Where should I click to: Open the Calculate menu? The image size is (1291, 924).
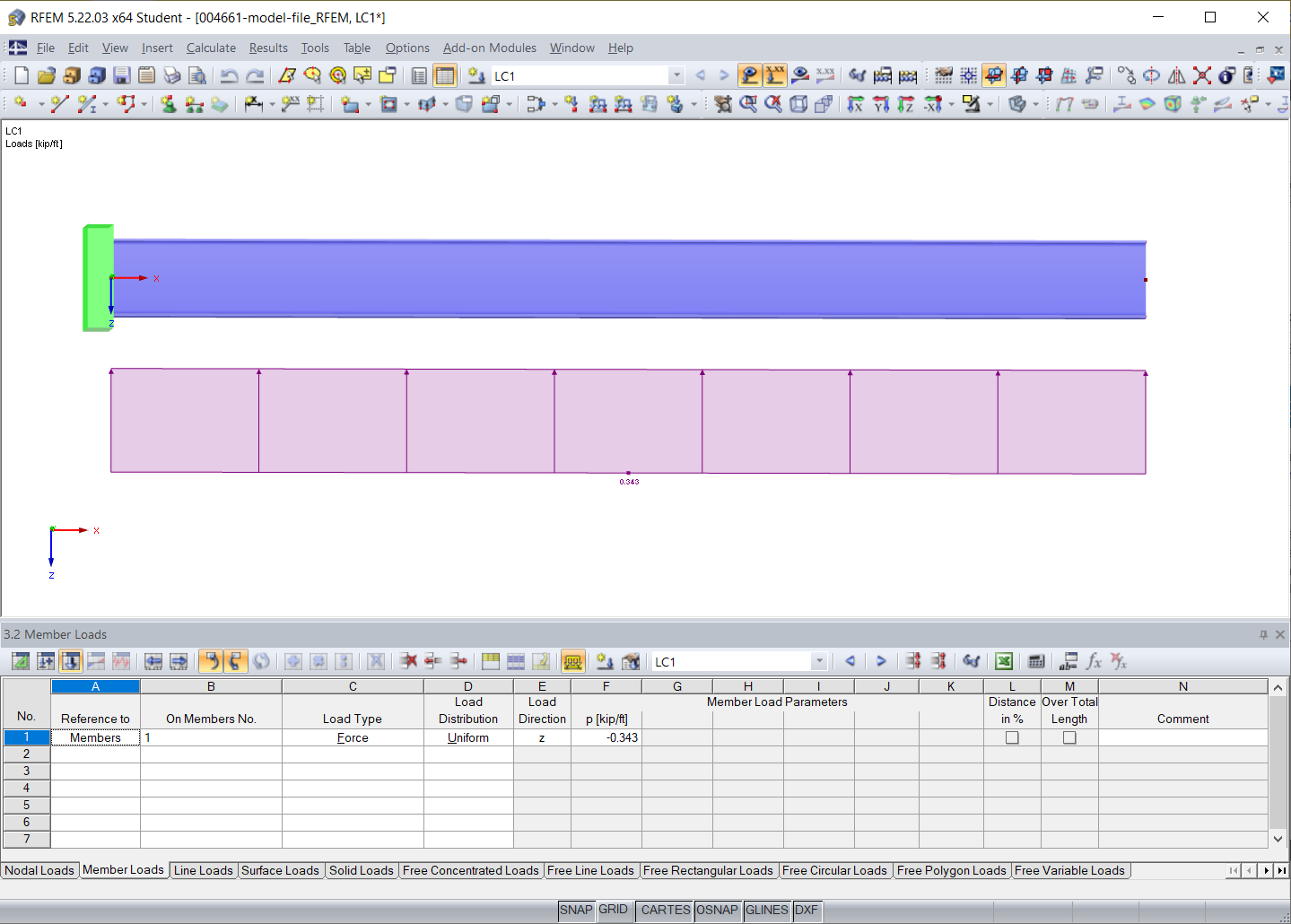click(x=211, y=48)
